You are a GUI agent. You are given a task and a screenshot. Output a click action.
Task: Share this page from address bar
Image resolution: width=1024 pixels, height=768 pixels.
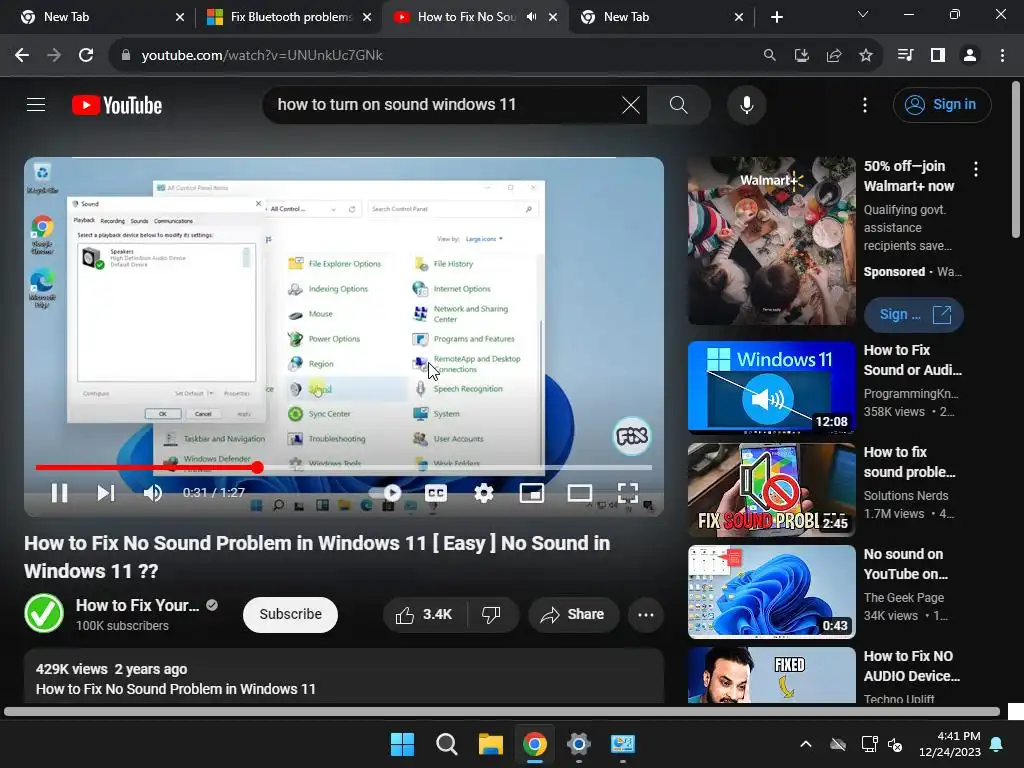(833, 56)
